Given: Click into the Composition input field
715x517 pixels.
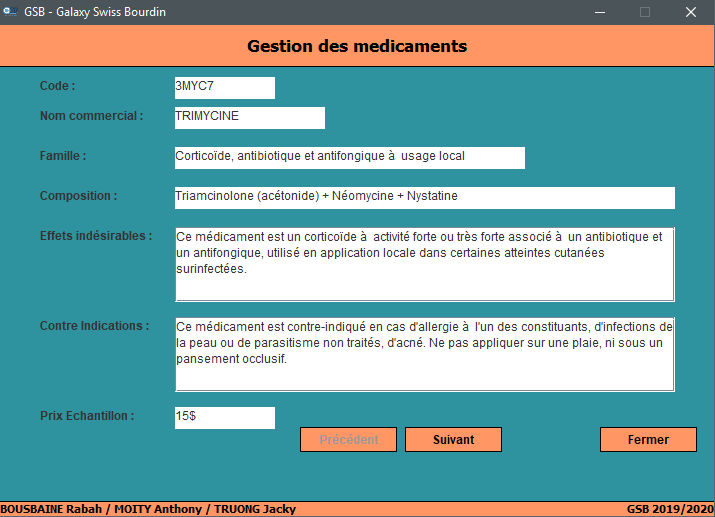Looking at the screenshot, I should tap(424, 197).
